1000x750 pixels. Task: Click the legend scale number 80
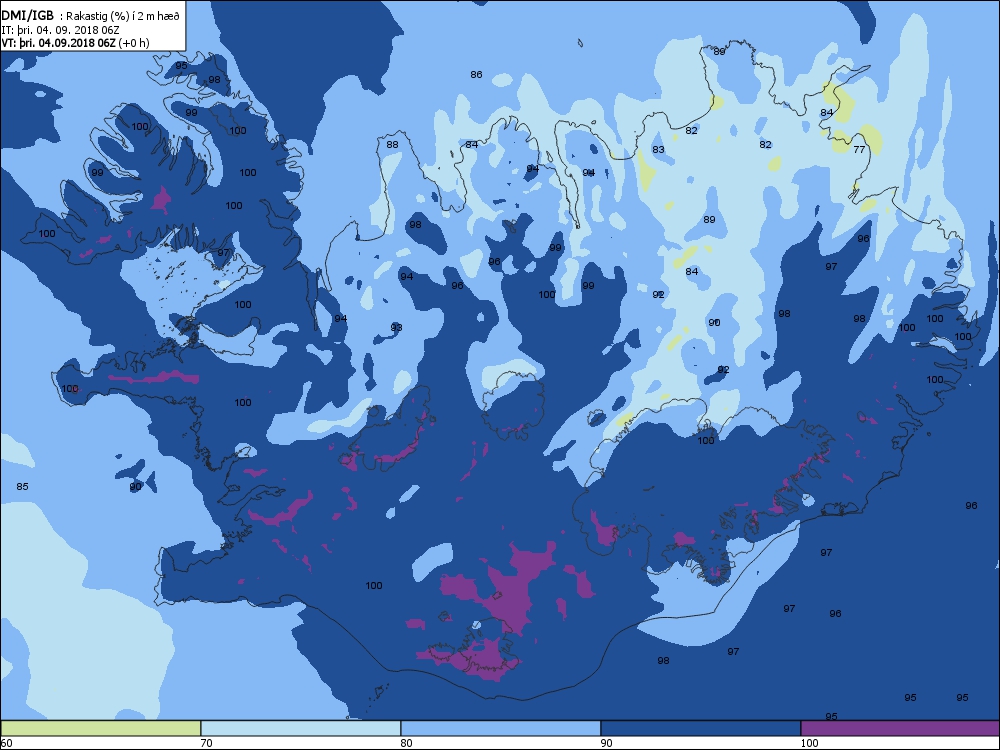pos(406,743)
